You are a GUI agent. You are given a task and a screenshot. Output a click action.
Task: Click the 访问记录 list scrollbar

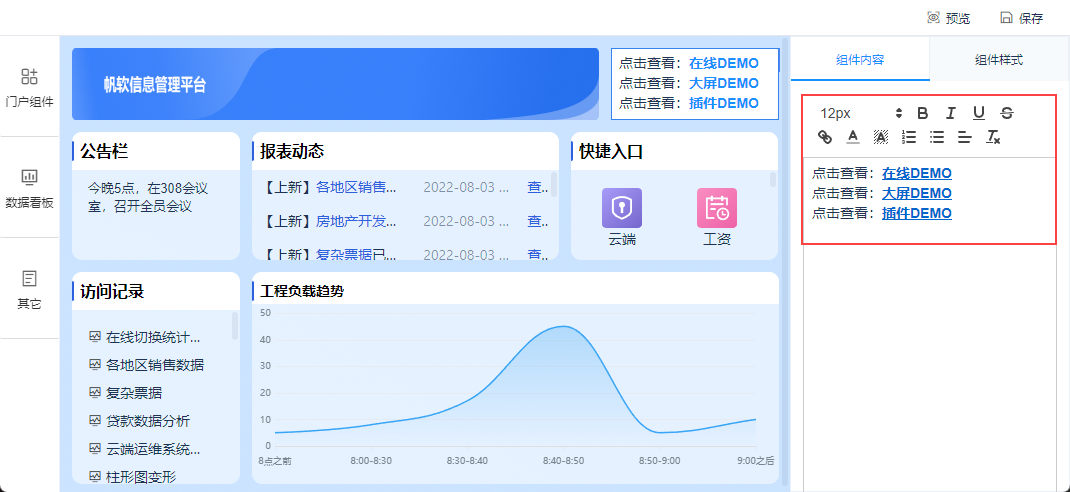click(x=235, y=325)
